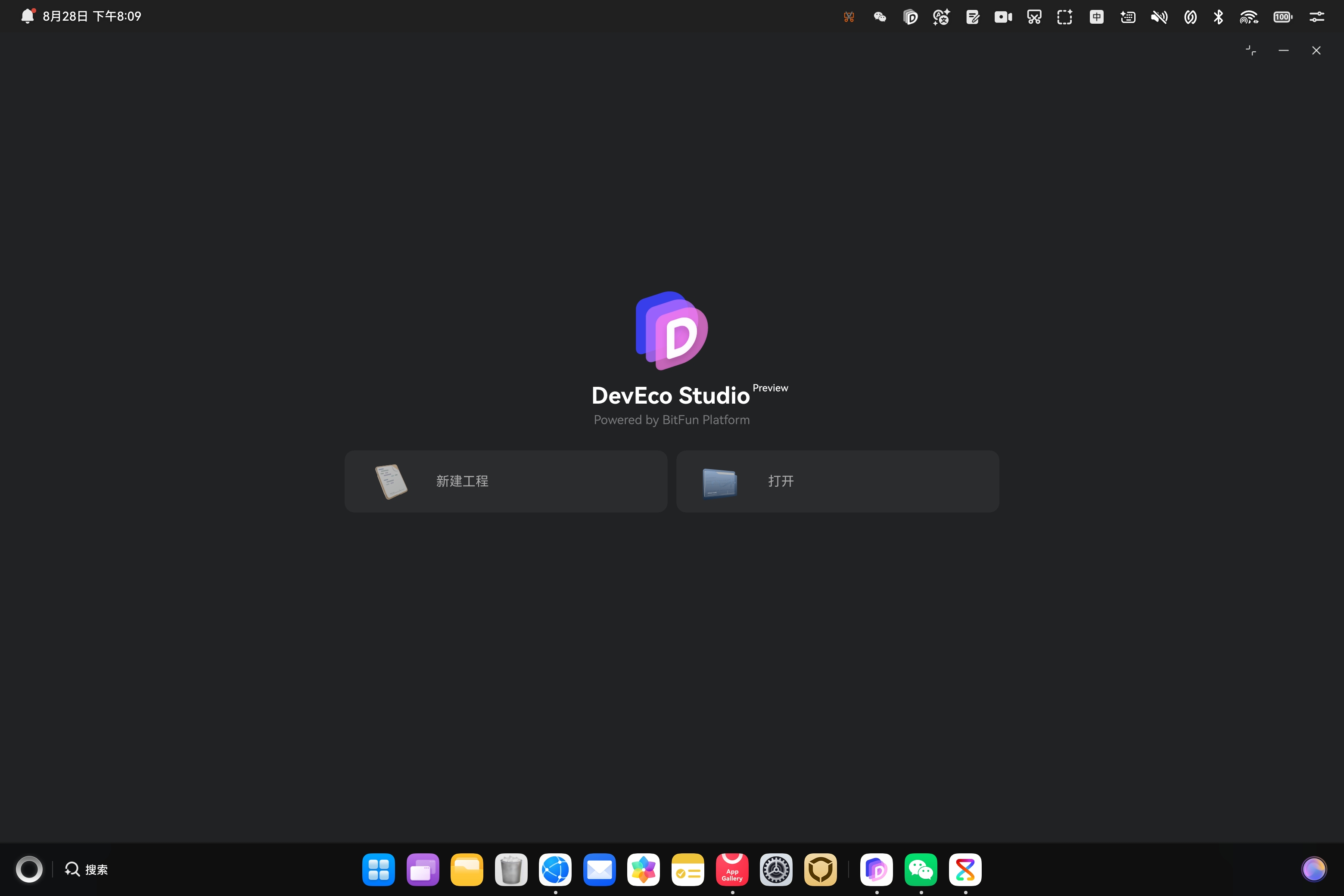Open the yellow Notes checklist app in the dock

688,869
